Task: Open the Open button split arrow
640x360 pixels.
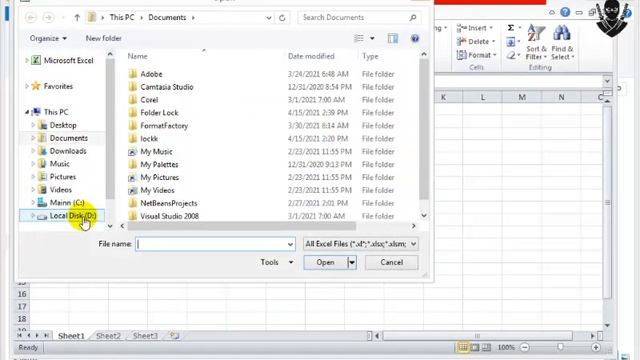Action: pos(352,262)
